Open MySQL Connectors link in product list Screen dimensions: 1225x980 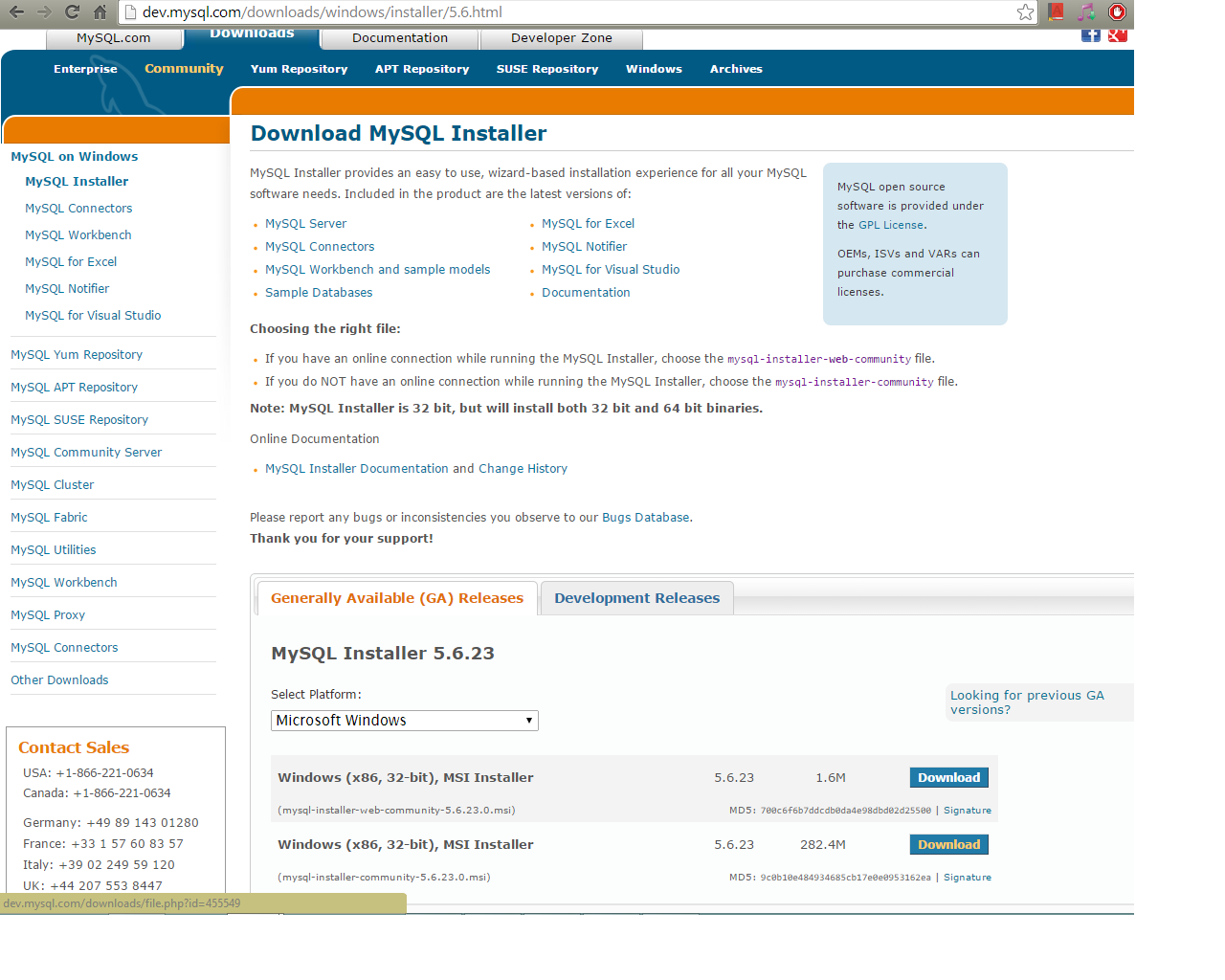[320, 247]
